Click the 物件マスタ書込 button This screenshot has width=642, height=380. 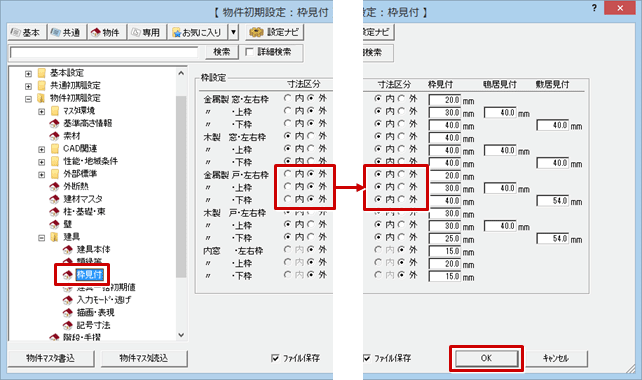[x=51, y=358]
